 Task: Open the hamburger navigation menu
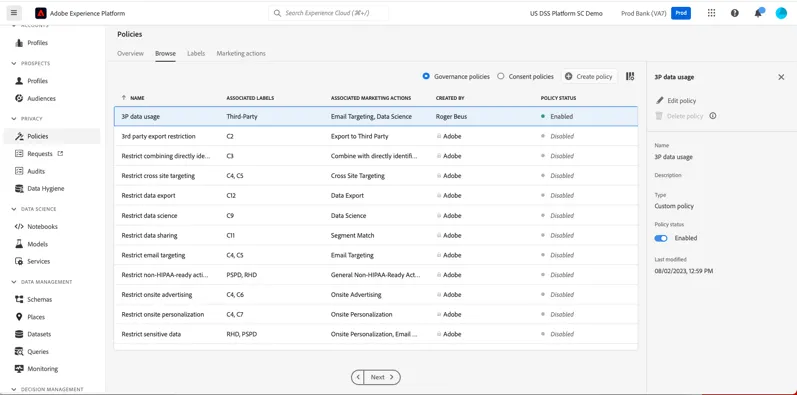point(14,13)
